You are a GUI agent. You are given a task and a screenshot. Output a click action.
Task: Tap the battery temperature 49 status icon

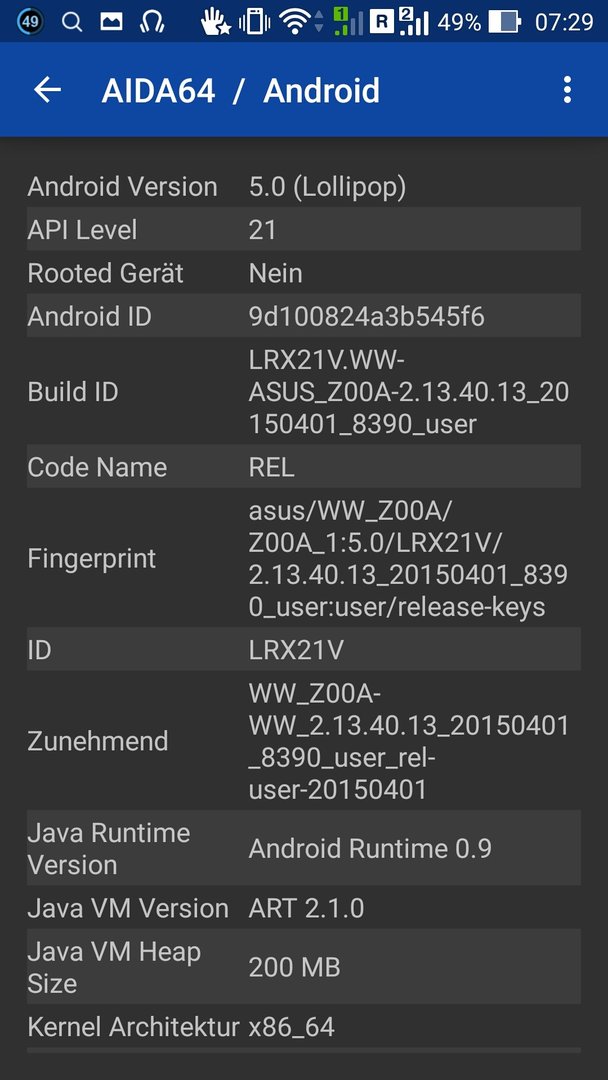point(28,22)
